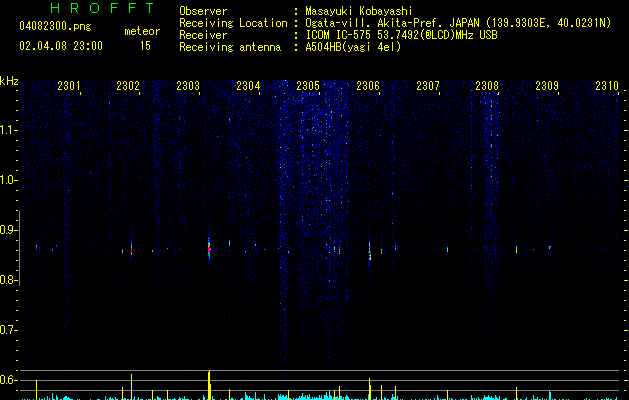629x400 pixels.
Task: Click the 2307 time axis label
Action: coord(428,86)
